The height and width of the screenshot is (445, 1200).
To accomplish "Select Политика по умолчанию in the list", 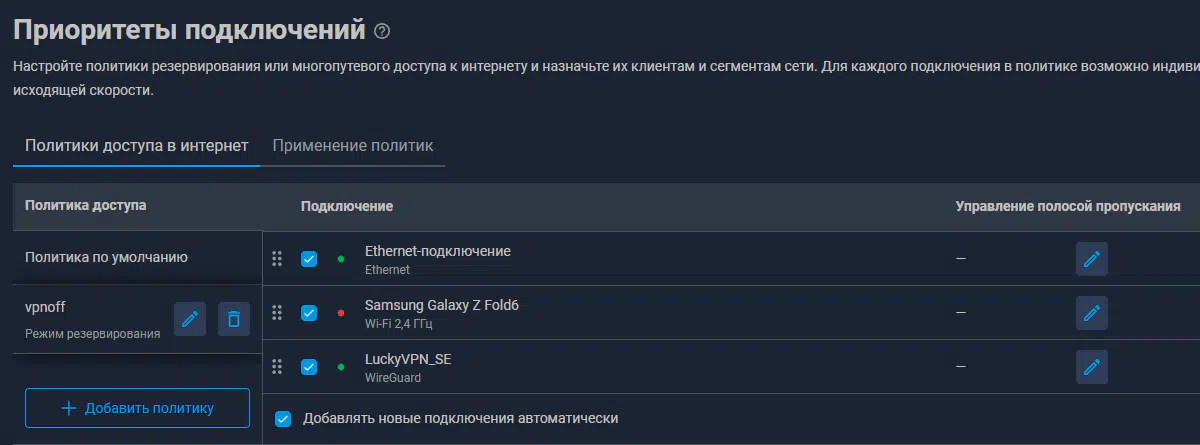I will pos(138,258).
